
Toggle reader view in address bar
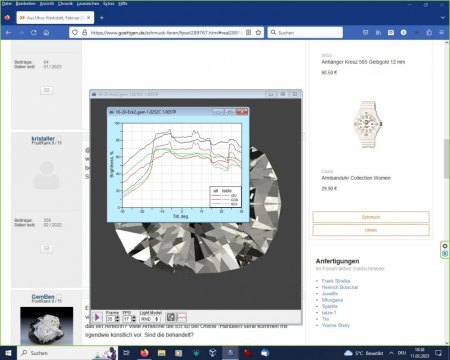coord(249,33)
